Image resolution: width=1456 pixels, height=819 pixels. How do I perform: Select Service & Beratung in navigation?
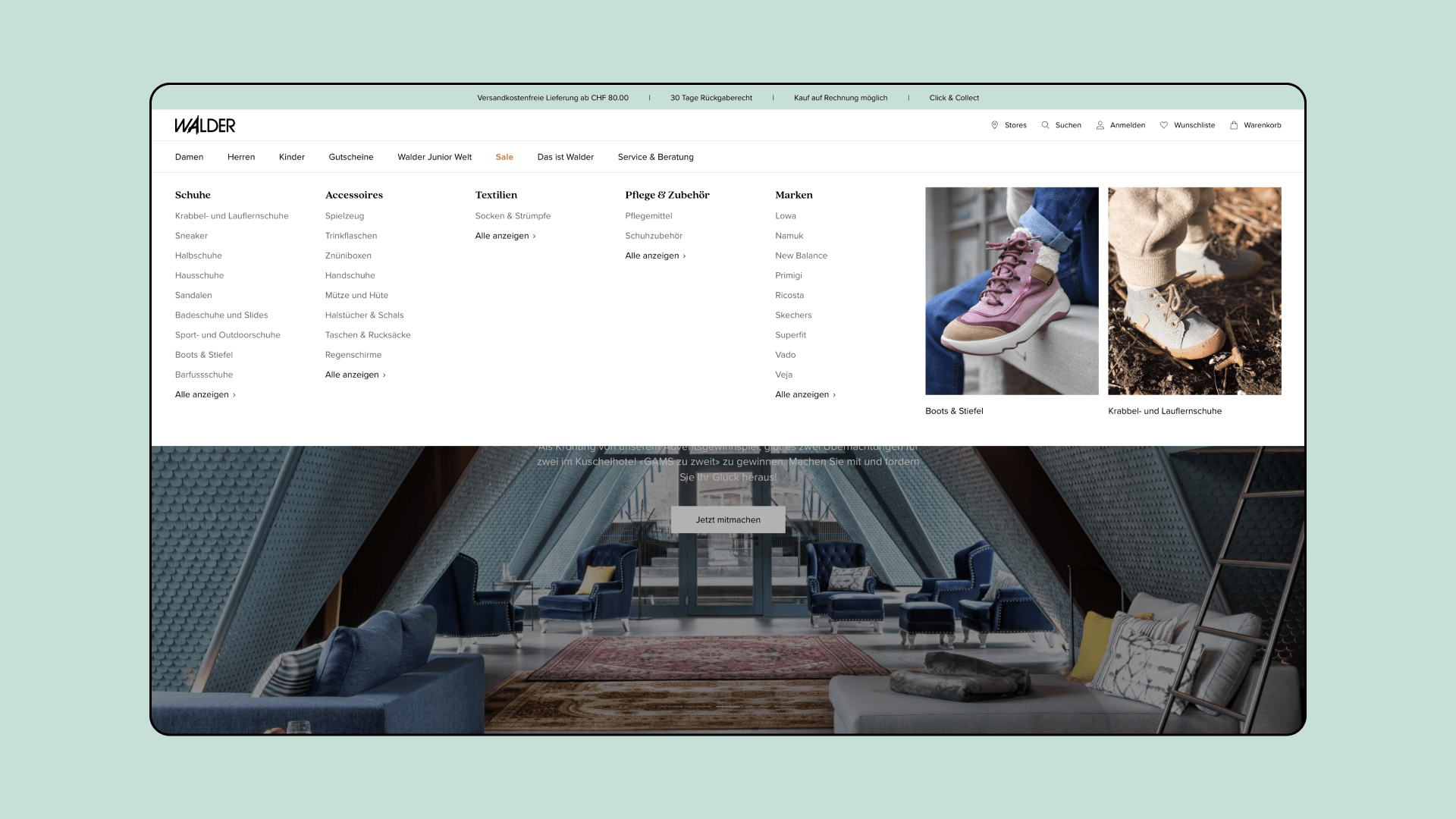click(655, 157)
